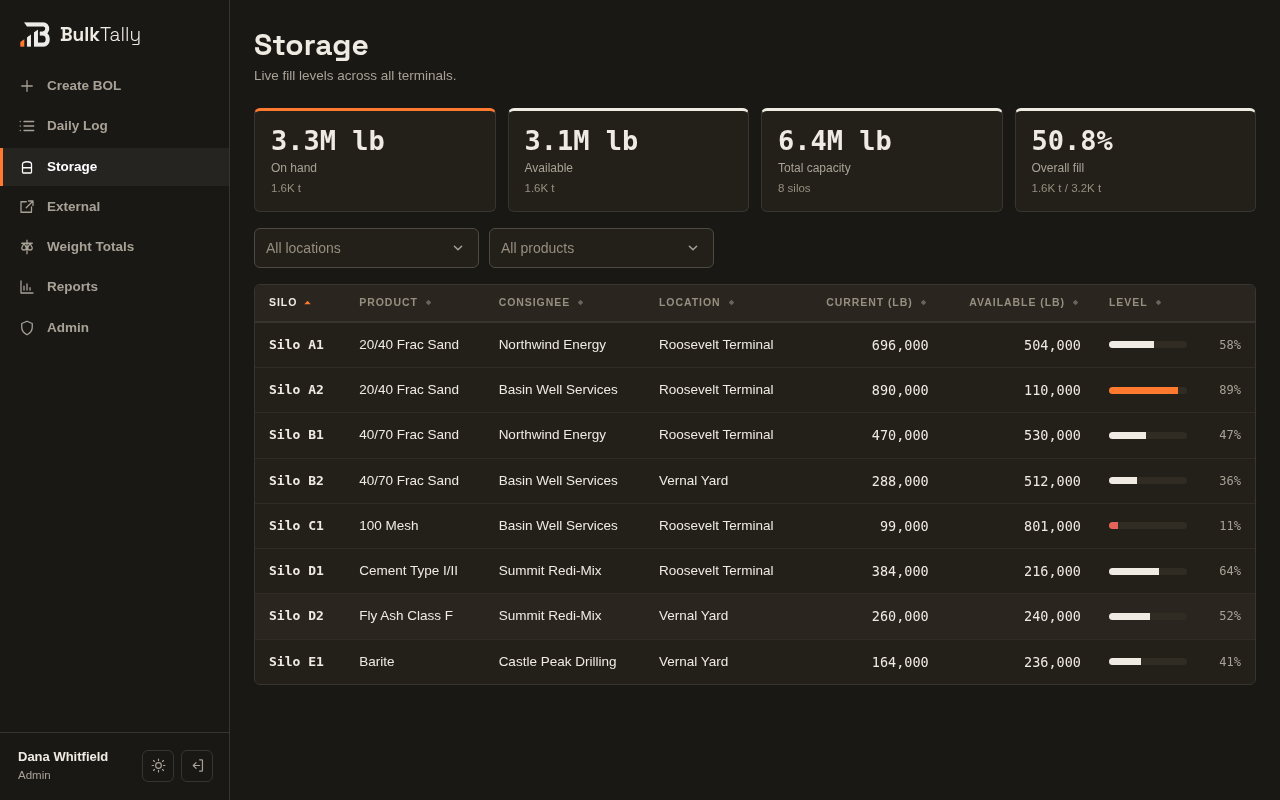
Task: Click Castle Peak Drilling consignee
Action: pos(558,662)
